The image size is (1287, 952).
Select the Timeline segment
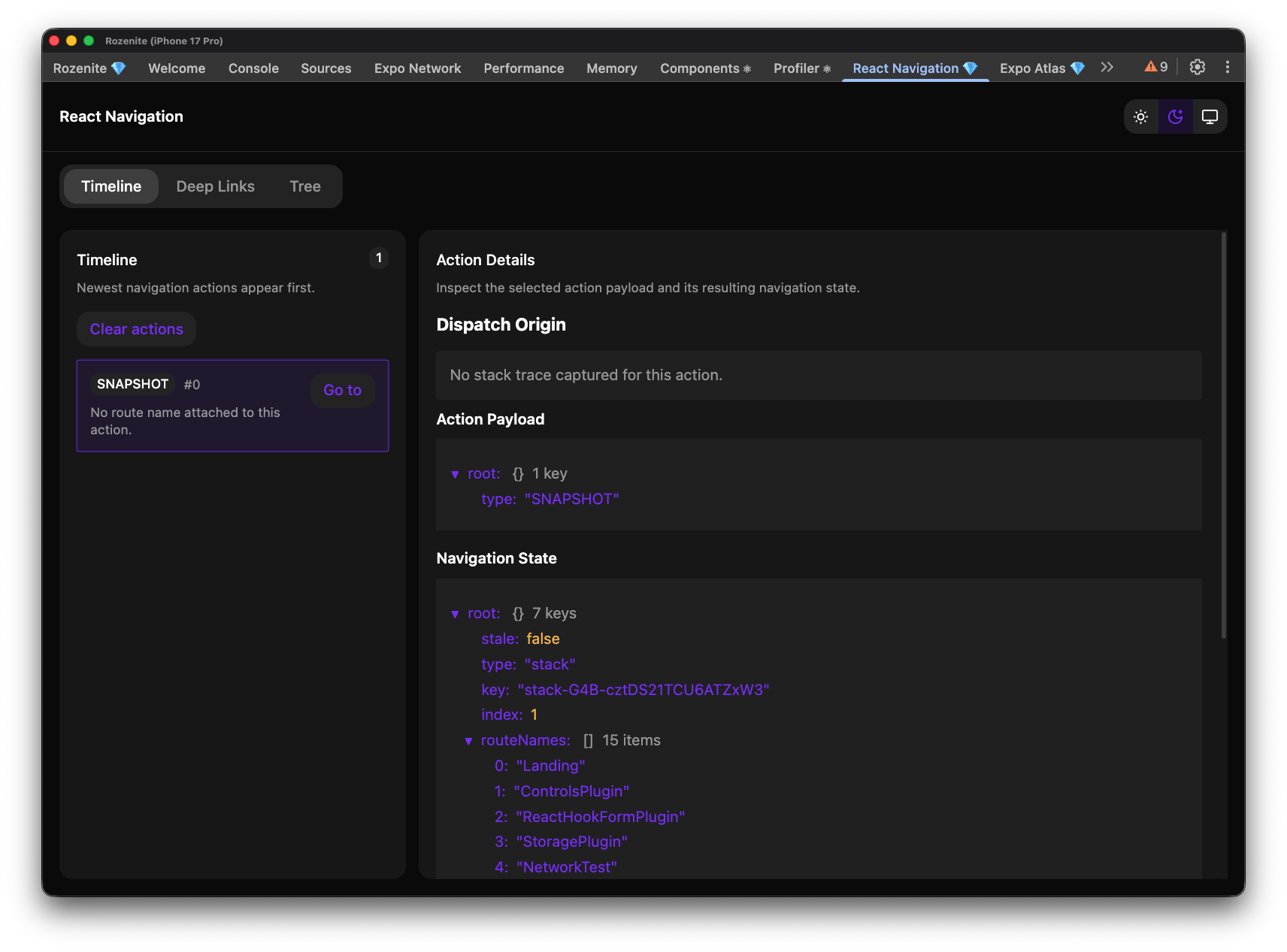(111, 186)
